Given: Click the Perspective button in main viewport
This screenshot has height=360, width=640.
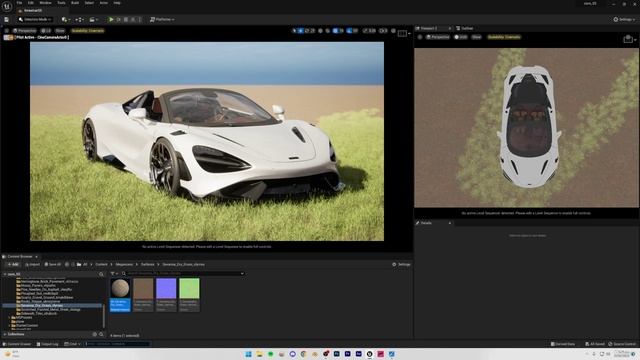Looking at the screenshot, I should click(x=24, y=31).
